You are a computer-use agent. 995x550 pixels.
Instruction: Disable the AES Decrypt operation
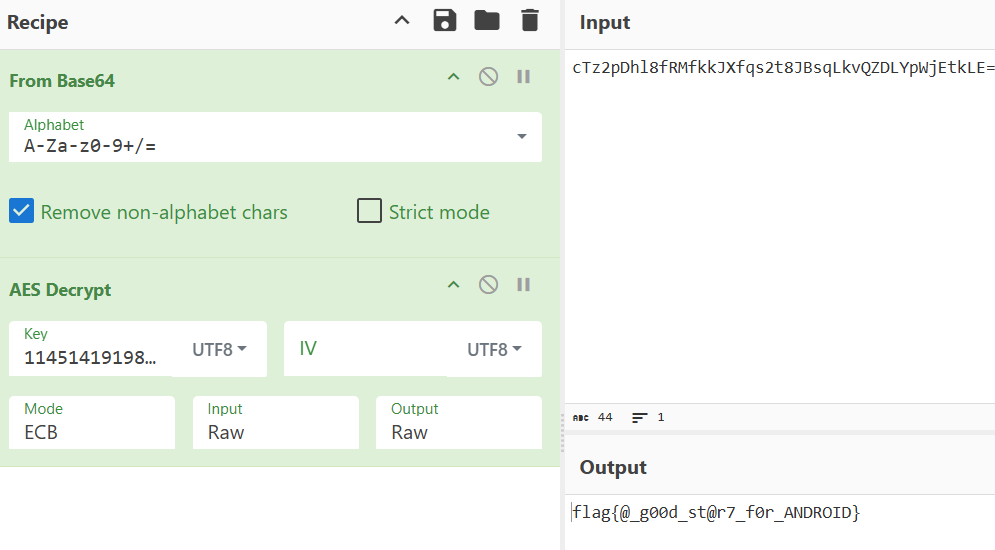488,285
